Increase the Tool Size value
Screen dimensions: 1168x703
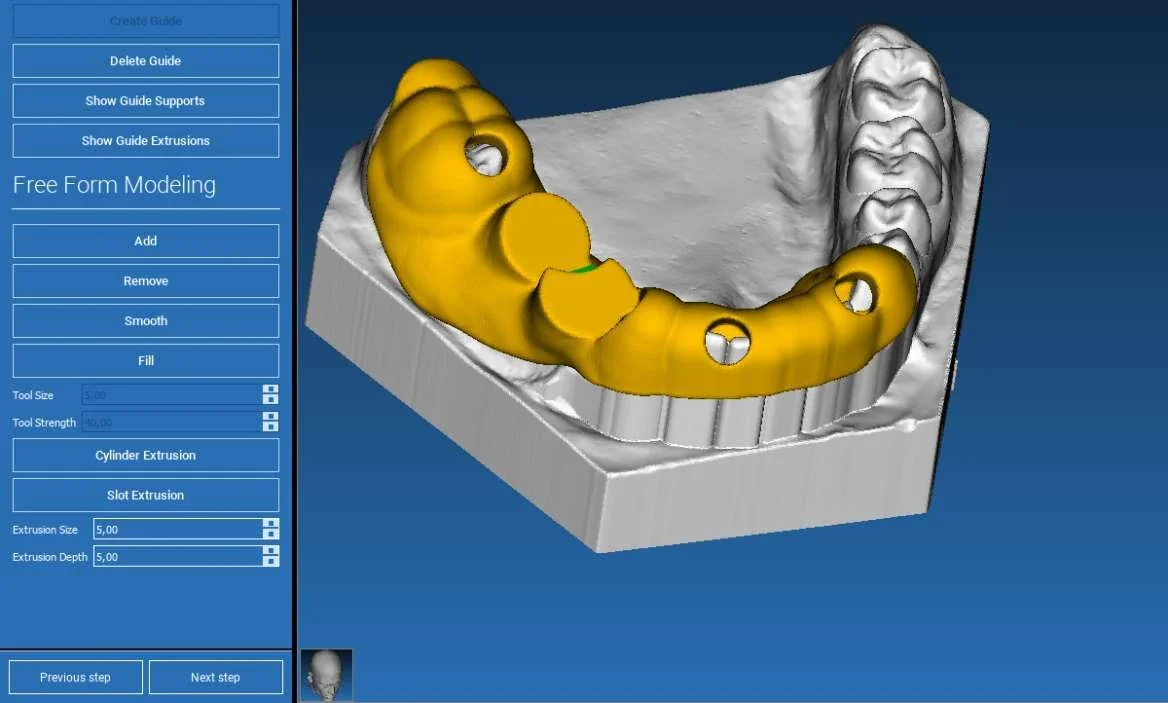[x=270, y=389]
